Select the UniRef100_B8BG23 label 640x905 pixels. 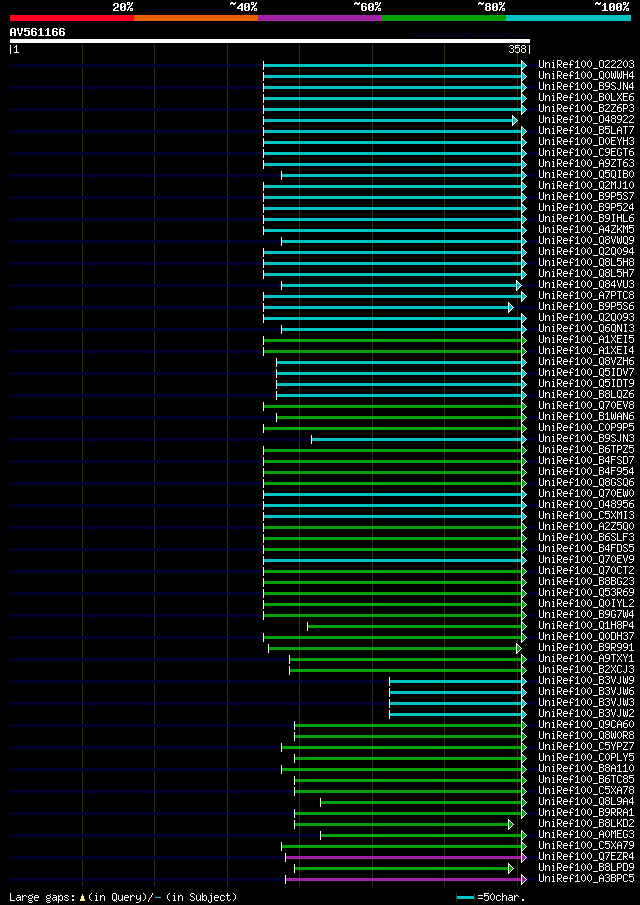pos(586,582)
